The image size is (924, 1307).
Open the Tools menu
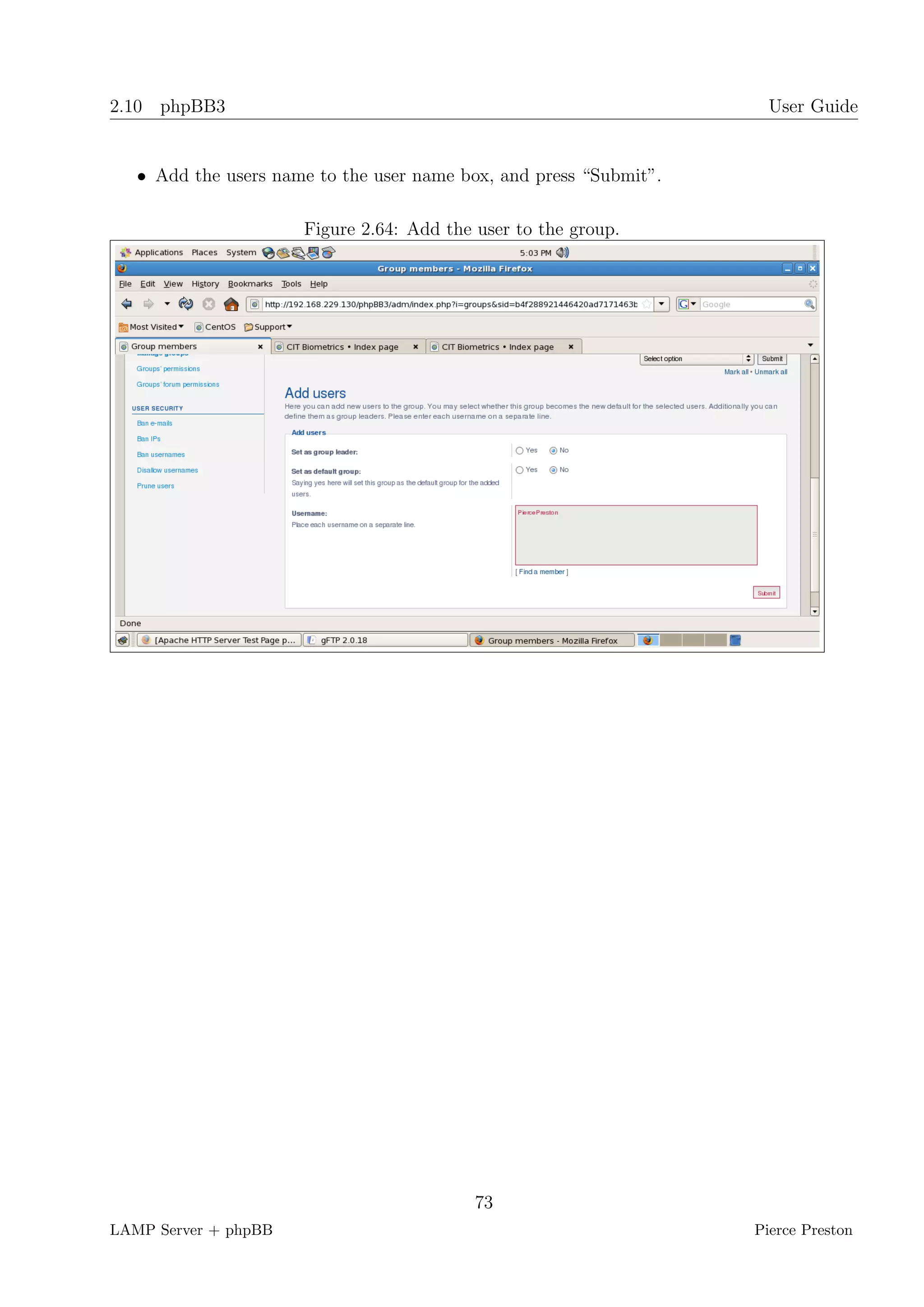pyautogui.click(x=291, y=283)
